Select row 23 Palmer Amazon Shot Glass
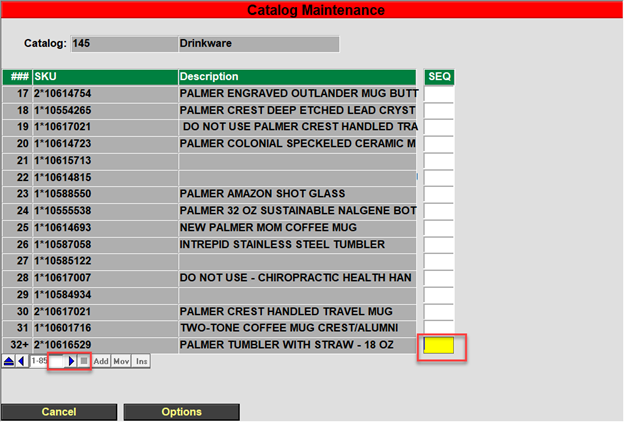This screenshot has height=422, width=624. [x=296, y=194]
